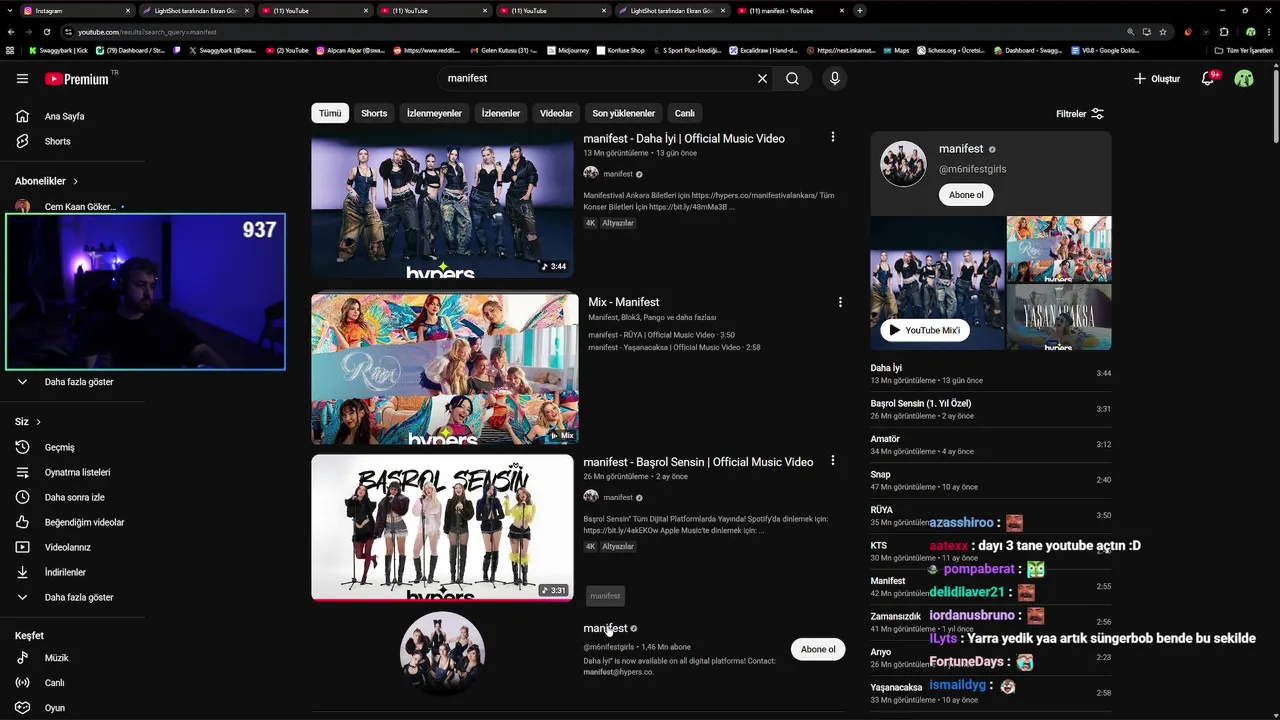Open Müzik under Keşfet
This screenshot has width=1280, height=720.
point(56,658)
